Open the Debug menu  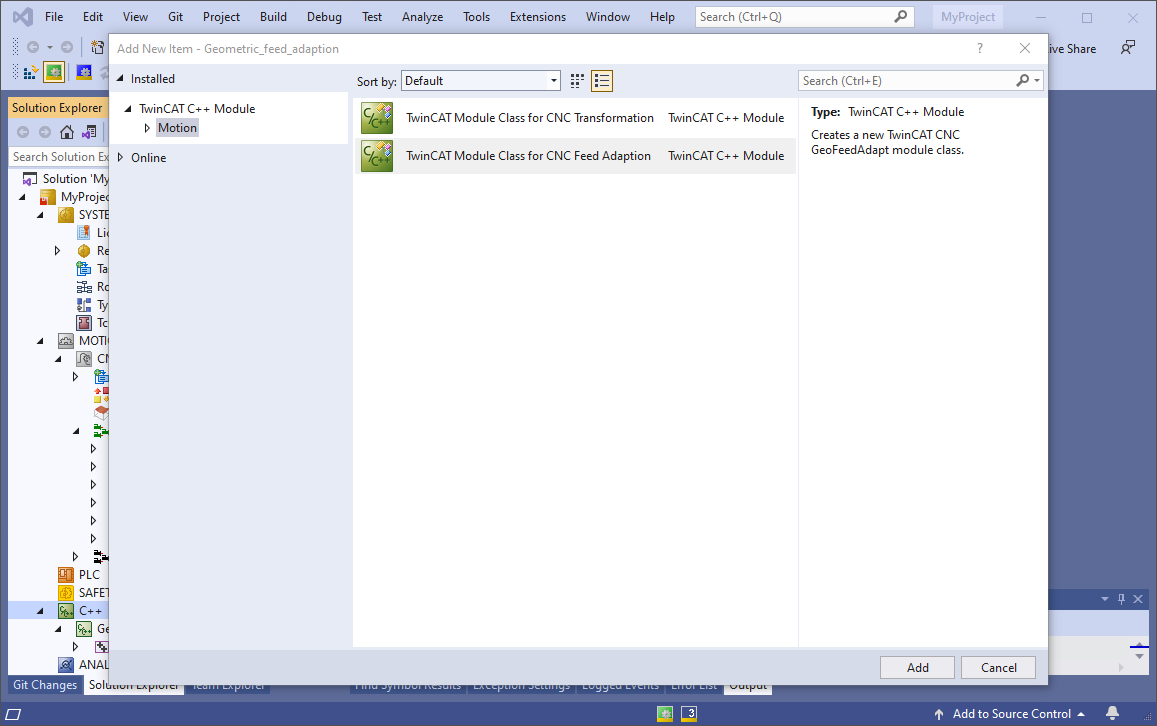click(323, 17)
